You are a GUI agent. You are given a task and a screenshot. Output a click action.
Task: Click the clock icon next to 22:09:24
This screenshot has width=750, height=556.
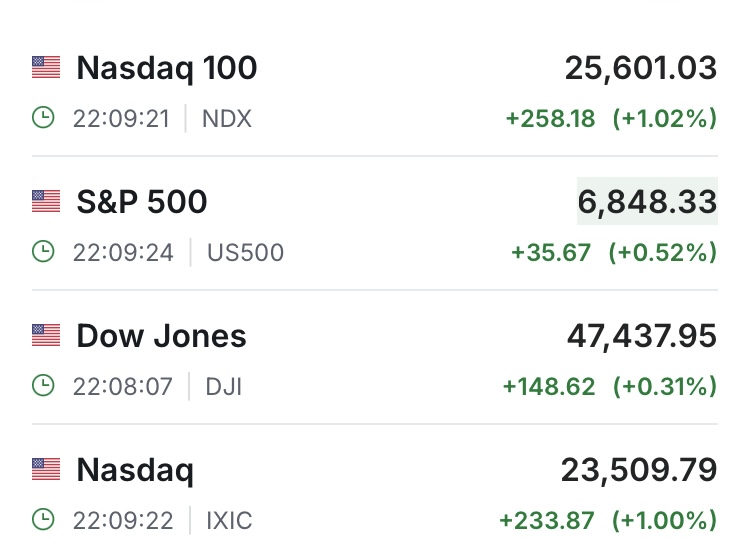44,253
